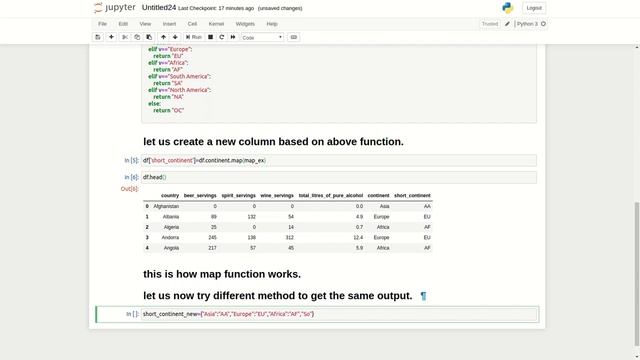Open the File menu
Viewport: 640px width, 360px height.
pos(102,24)
